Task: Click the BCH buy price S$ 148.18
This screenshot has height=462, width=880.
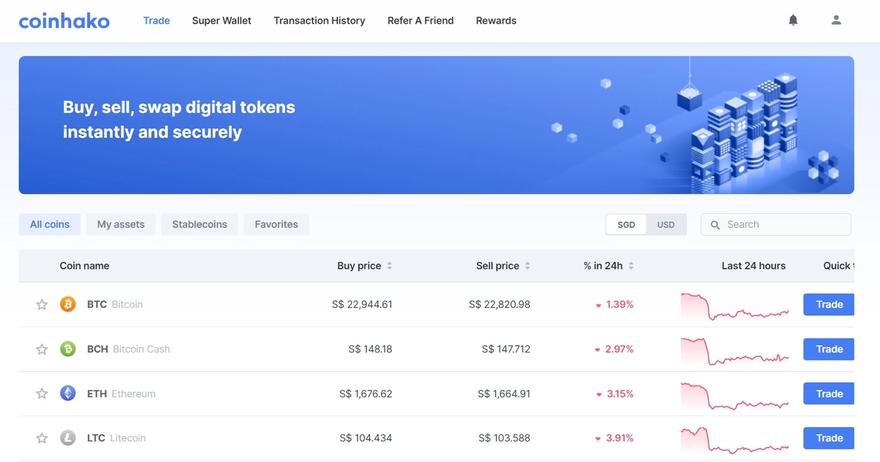Action: pyautogui.click(x=370, y=349)
